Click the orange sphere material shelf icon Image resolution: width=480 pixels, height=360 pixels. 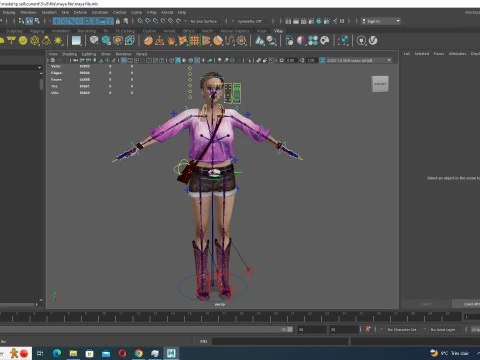148,41
